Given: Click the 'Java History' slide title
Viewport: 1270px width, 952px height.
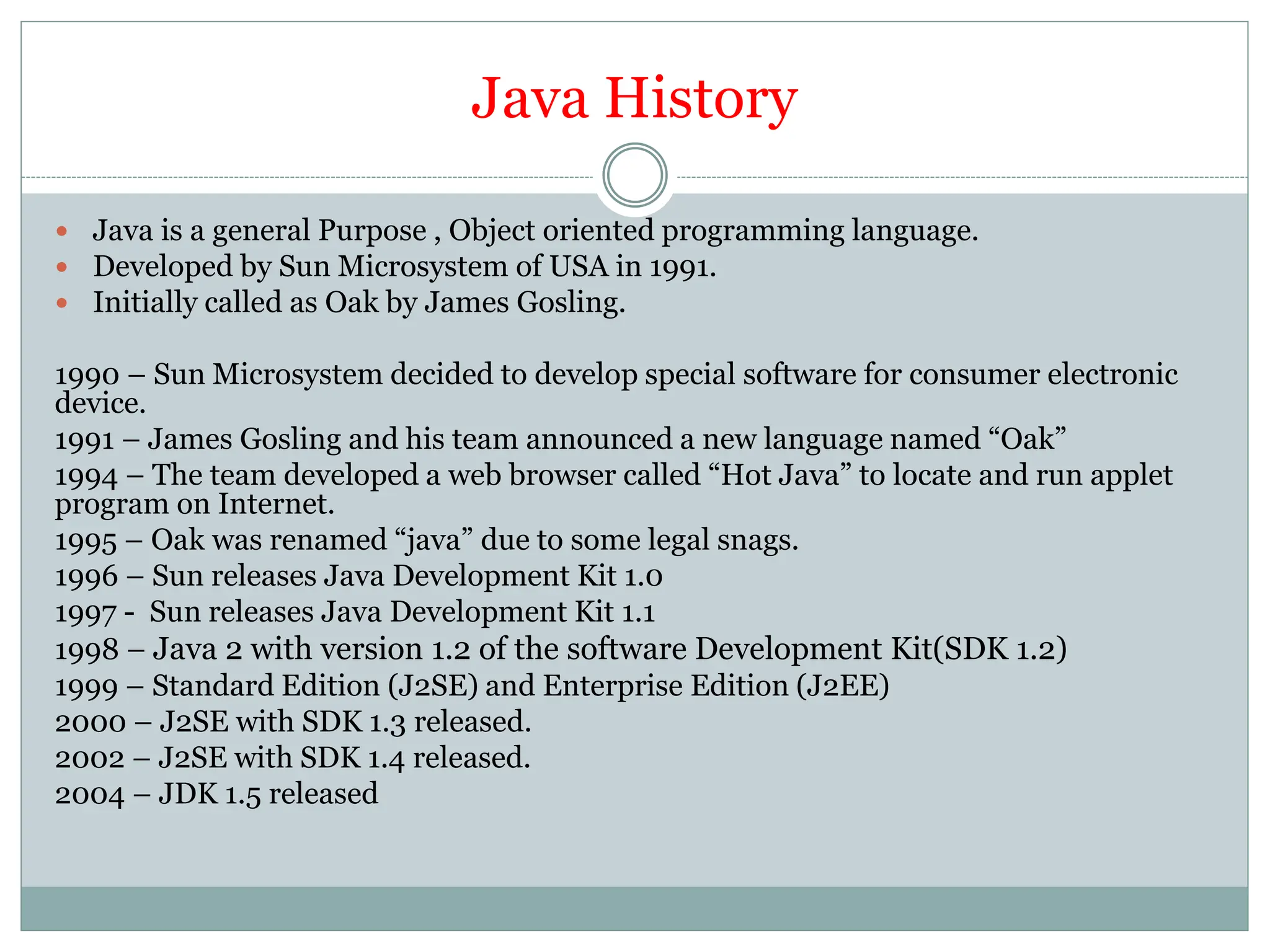Looking at the screenshot, I should pyautogui.click(x=634, y=99).
